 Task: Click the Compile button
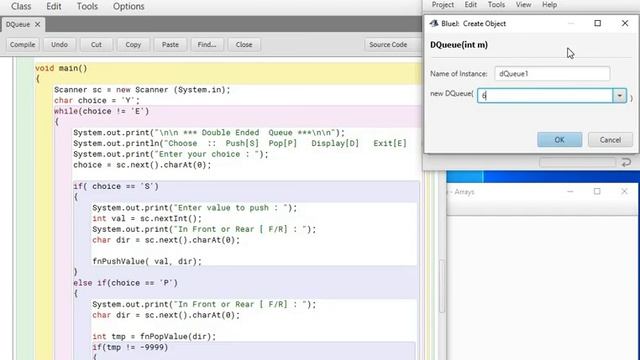tap(22, 44)
